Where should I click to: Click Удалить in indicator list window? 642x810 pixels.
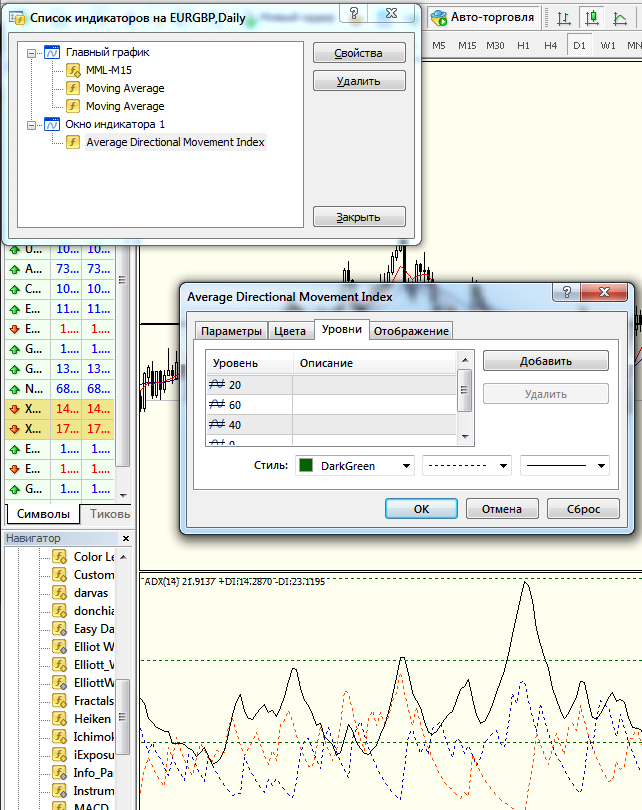359,81
